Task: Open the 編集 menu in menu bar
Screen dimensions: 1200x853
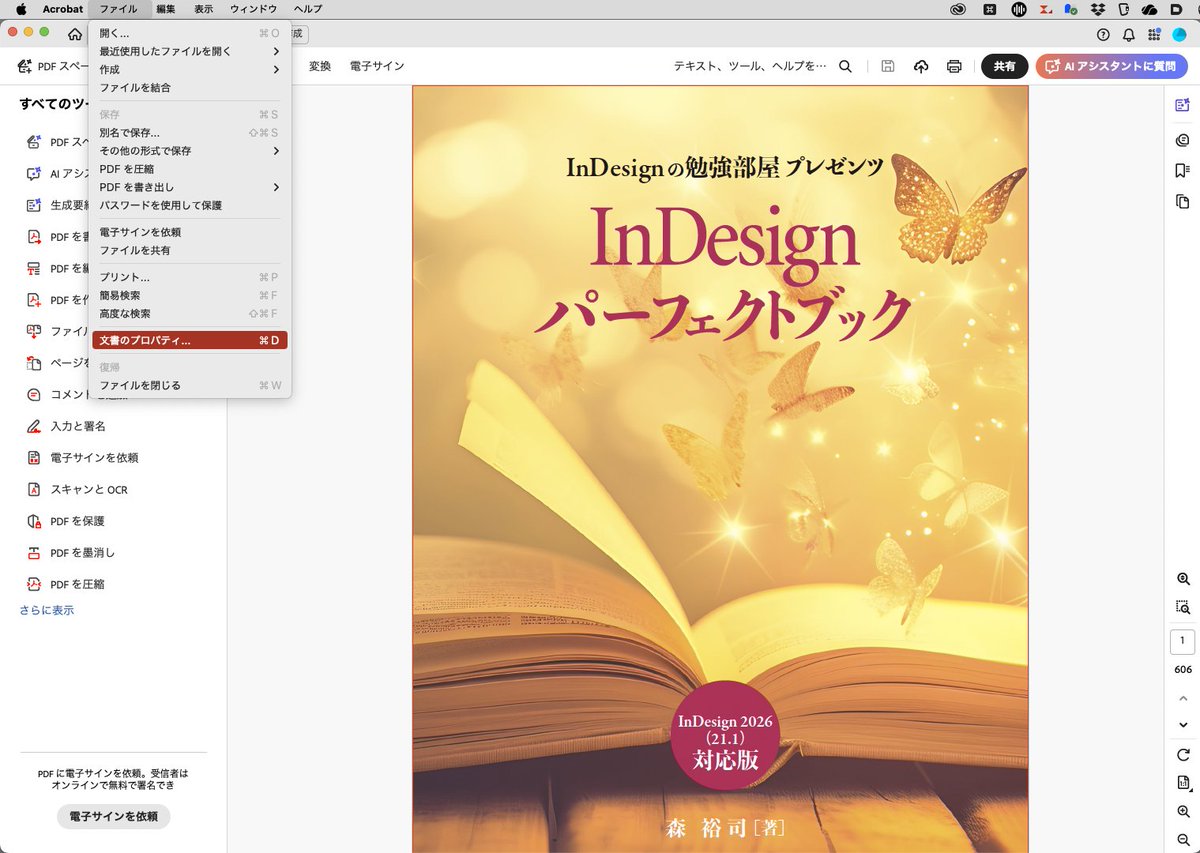Action: 166,9
